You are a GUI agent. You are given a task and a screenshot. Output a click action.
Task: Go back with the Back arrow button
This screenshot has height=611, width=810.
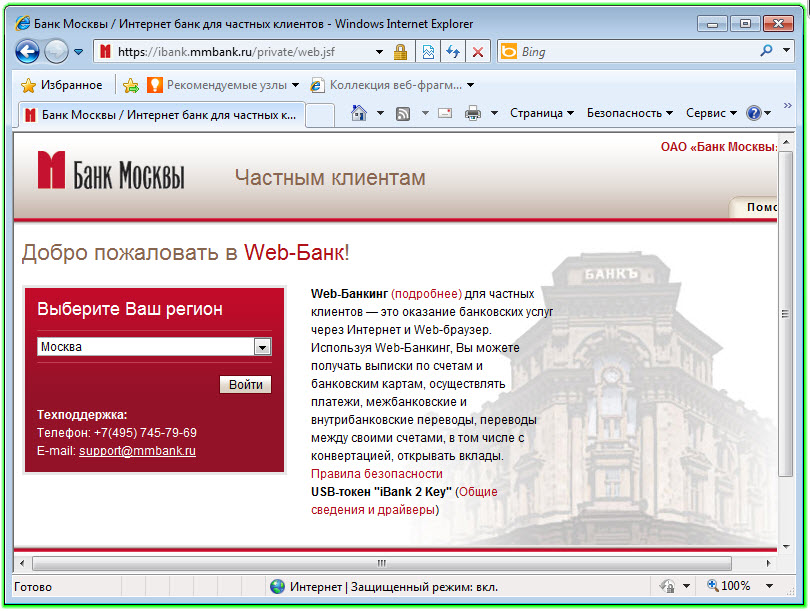[x=27, y=52]
